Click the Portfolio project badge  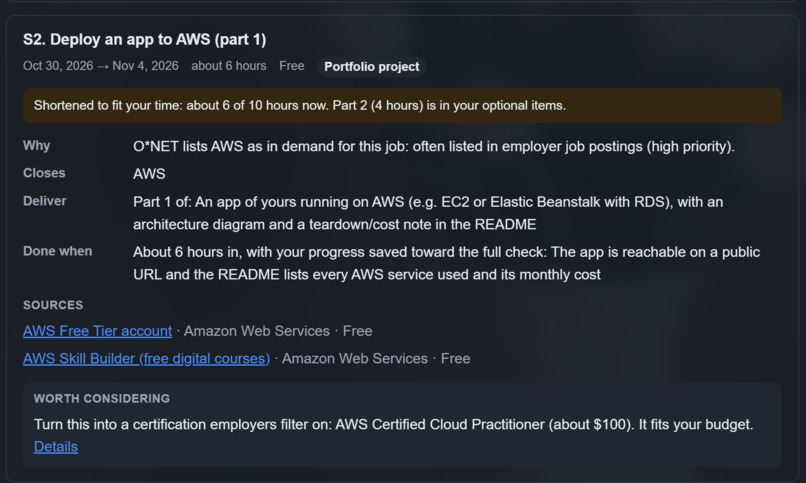372,66
